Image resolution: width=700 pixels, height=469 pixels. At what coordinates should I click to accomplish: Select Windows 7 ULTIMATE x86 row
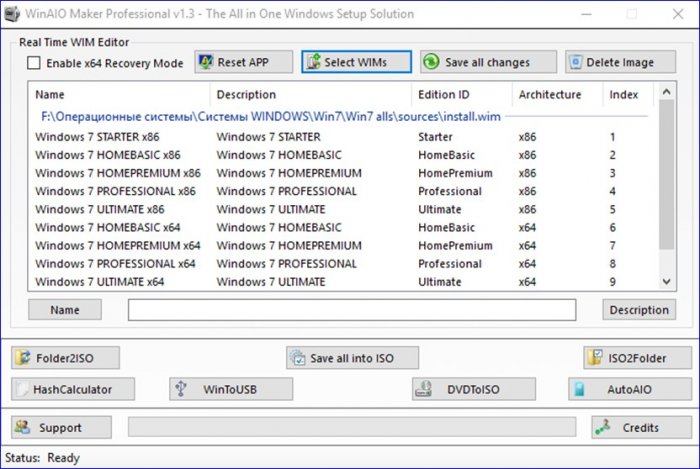pos(100,209)
